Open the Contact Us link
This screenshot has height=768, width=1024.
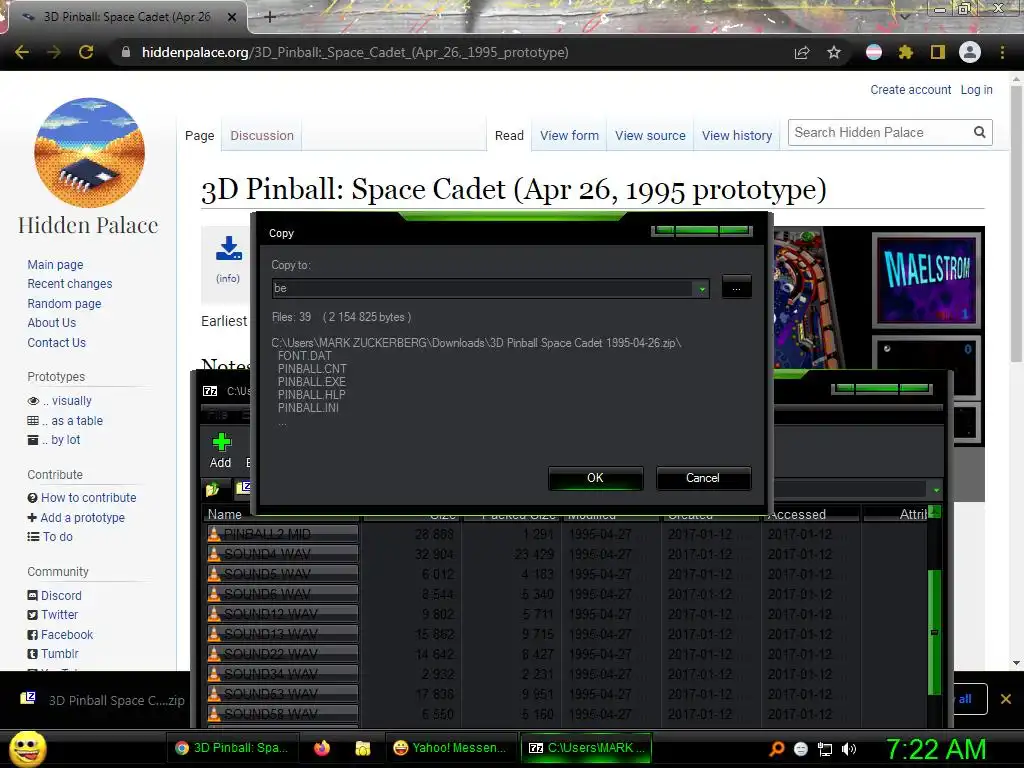tap(56, 342)
